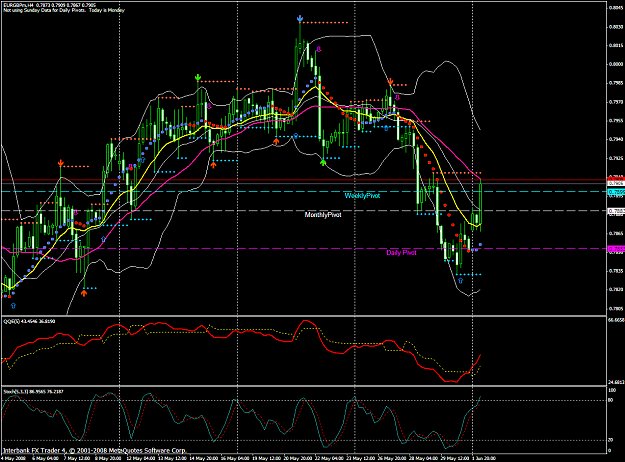This screenshot has width=625, height=462.
Task: Click the '4 May 2008' time axis label
Action: click(13, 458)
